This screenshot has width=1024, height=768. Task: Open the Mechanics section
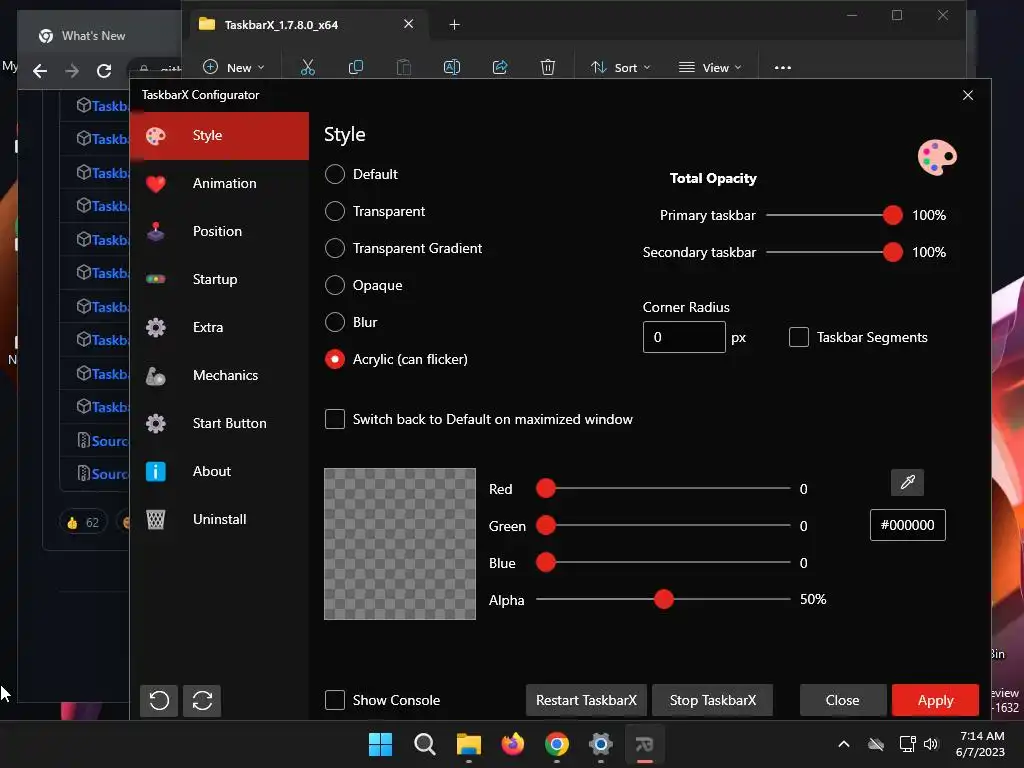(x=219, y=376)
